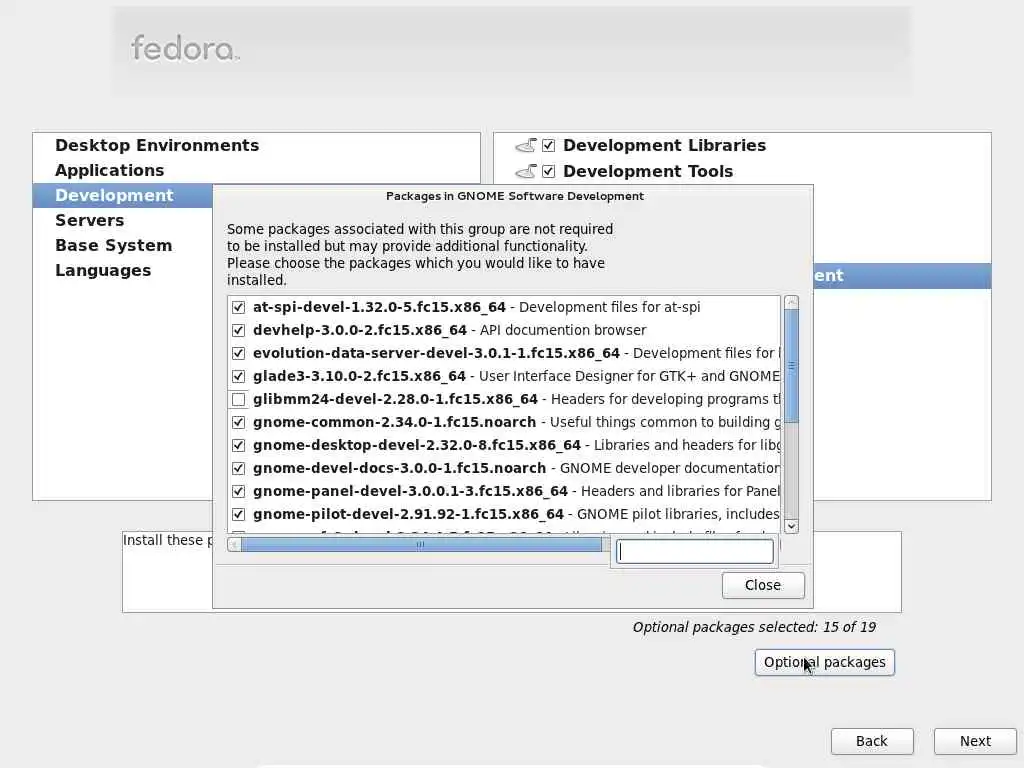Open Optional packages dialog
The image size is (1024, 768).
click(x=824, y=662)
